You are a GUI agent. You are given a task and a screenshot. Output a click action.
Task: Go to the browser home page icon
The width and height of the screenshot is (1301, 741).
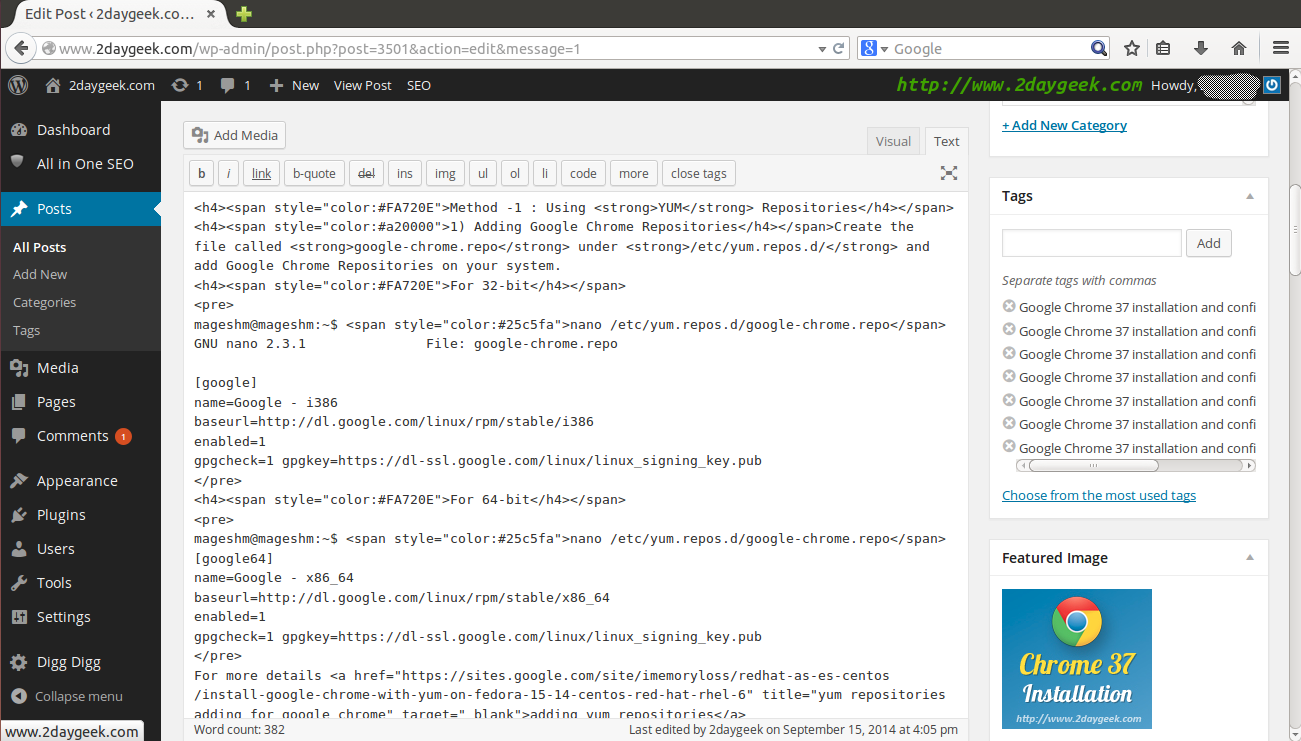pos(1238,48)
